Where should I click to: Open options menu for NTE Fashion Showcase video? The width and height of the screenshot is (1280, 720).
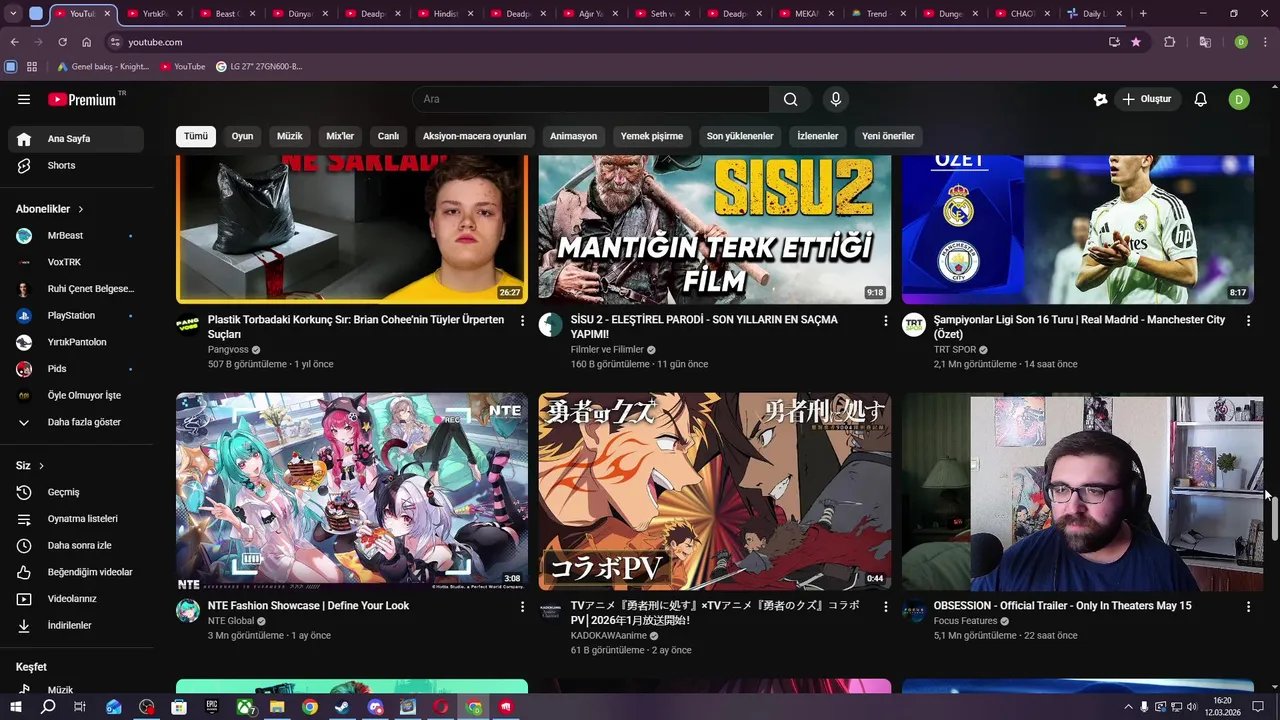coord(522,607)
